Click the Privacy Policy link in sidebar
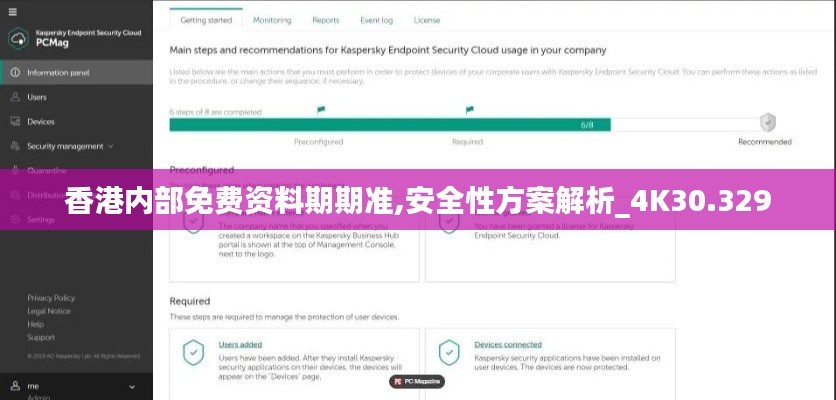Viewport: 836px width, 400px height. 51,298
